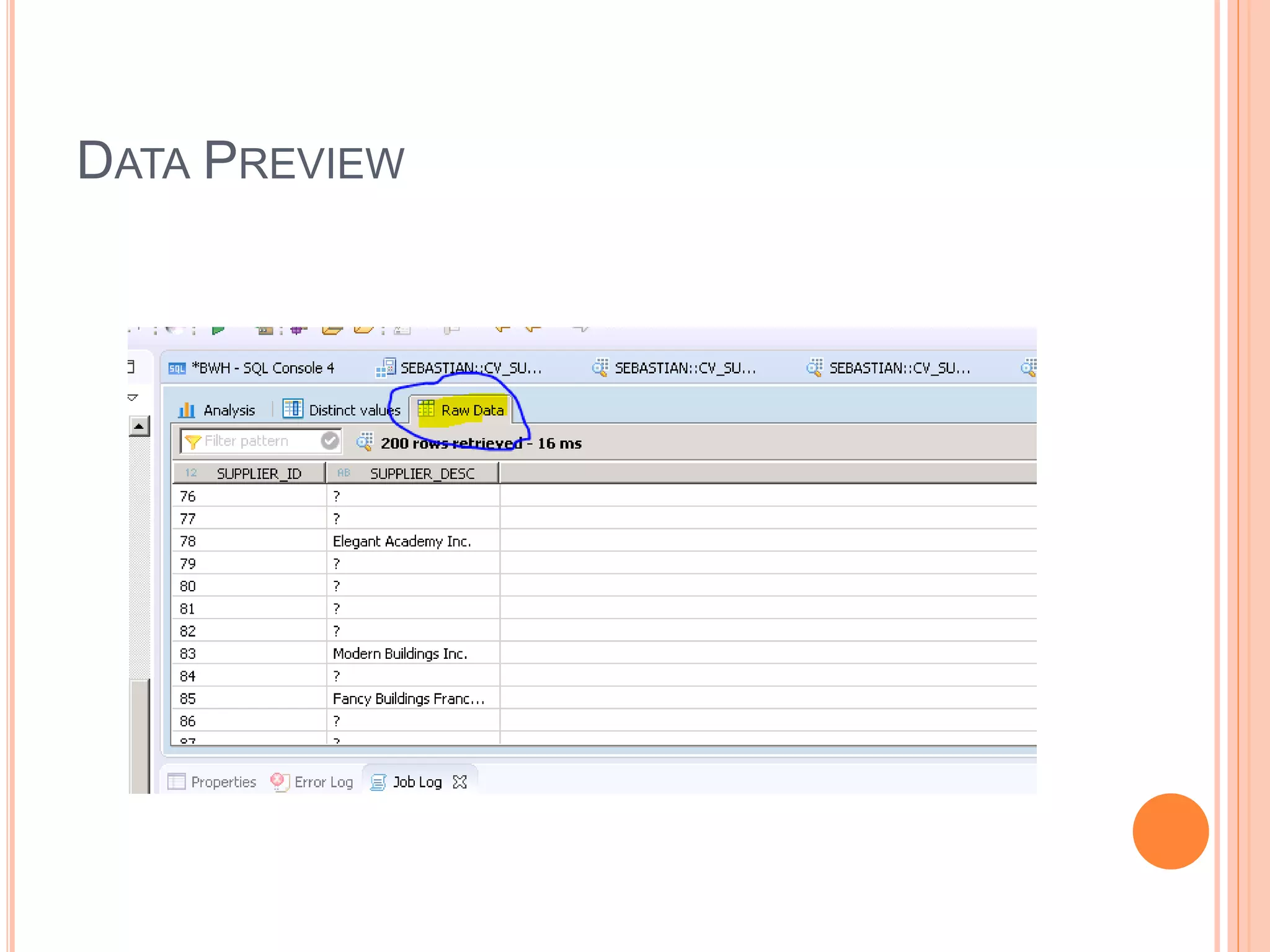1270x952 pixels.
Task: Click the Job Log icon
Action: click(378, 782)
